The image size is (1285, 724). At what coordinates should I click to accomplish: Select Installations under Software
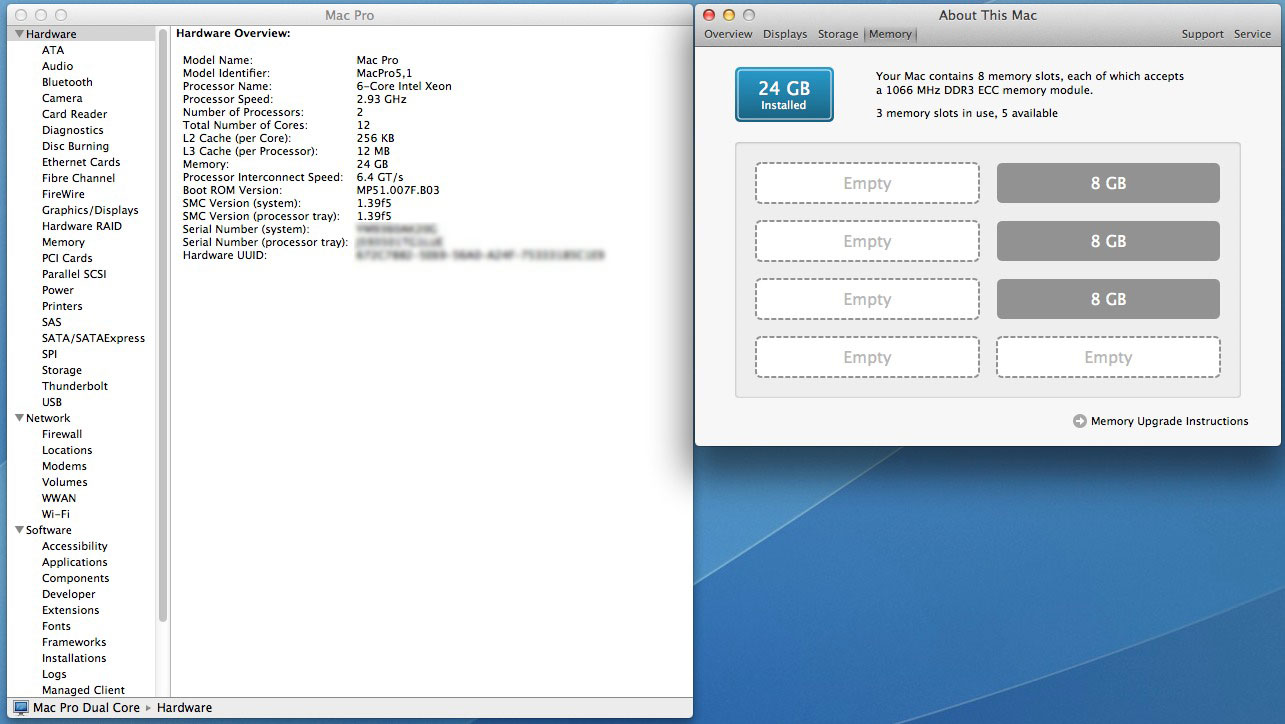pos(74,658)
